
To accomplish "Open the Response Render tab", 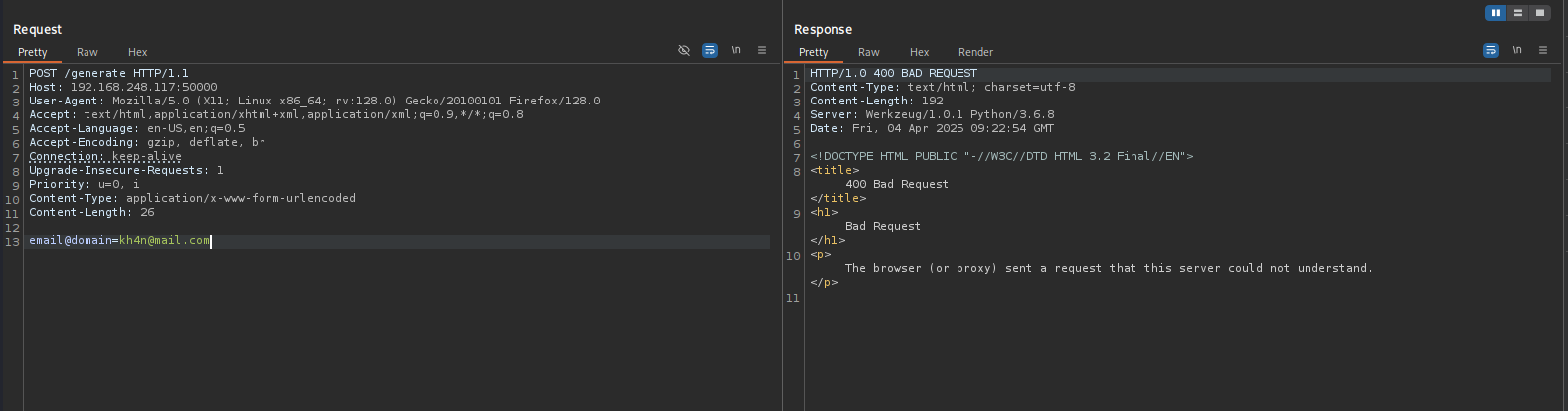I will point(975,52).
